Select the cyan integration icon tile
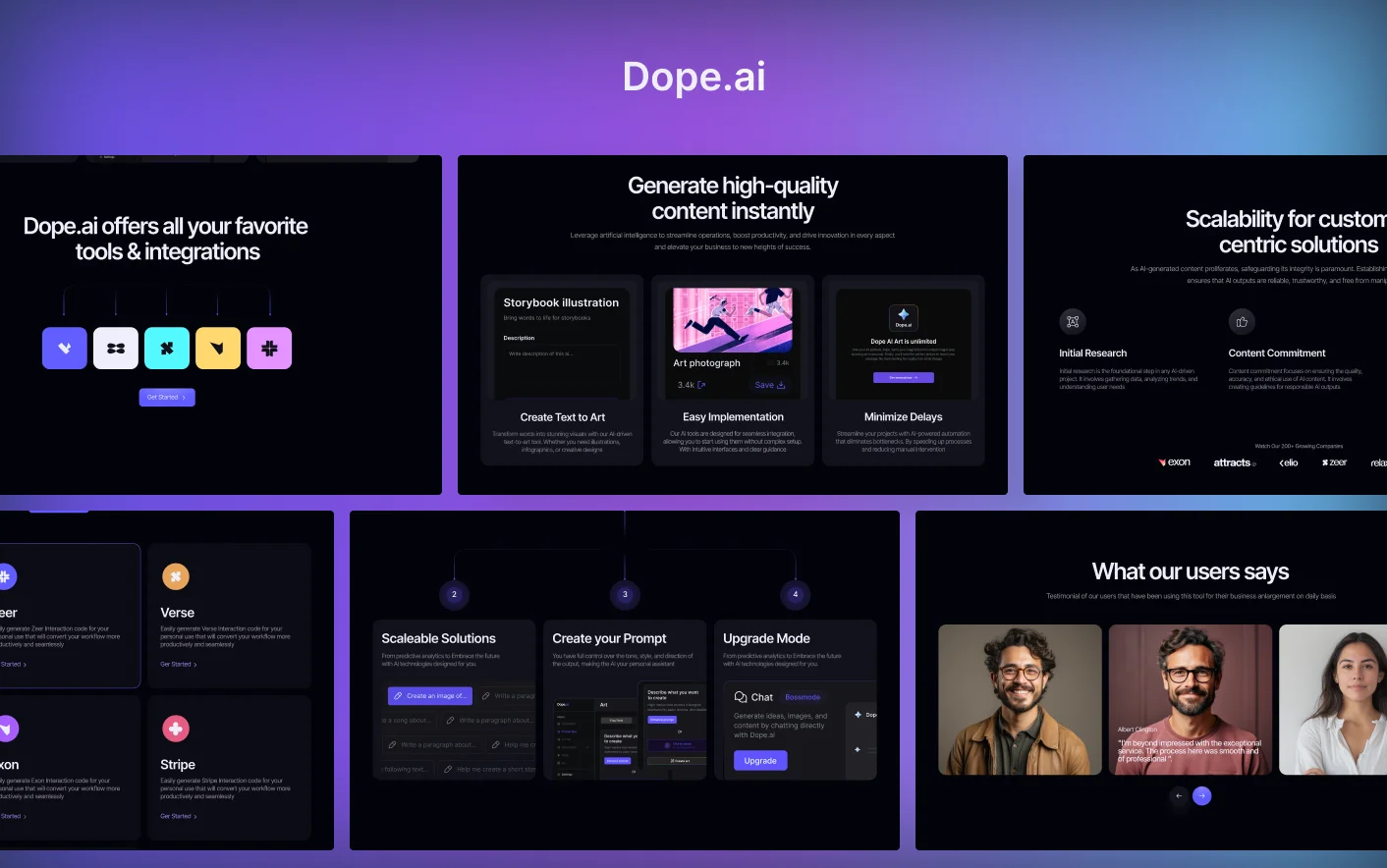 [167, 349]
